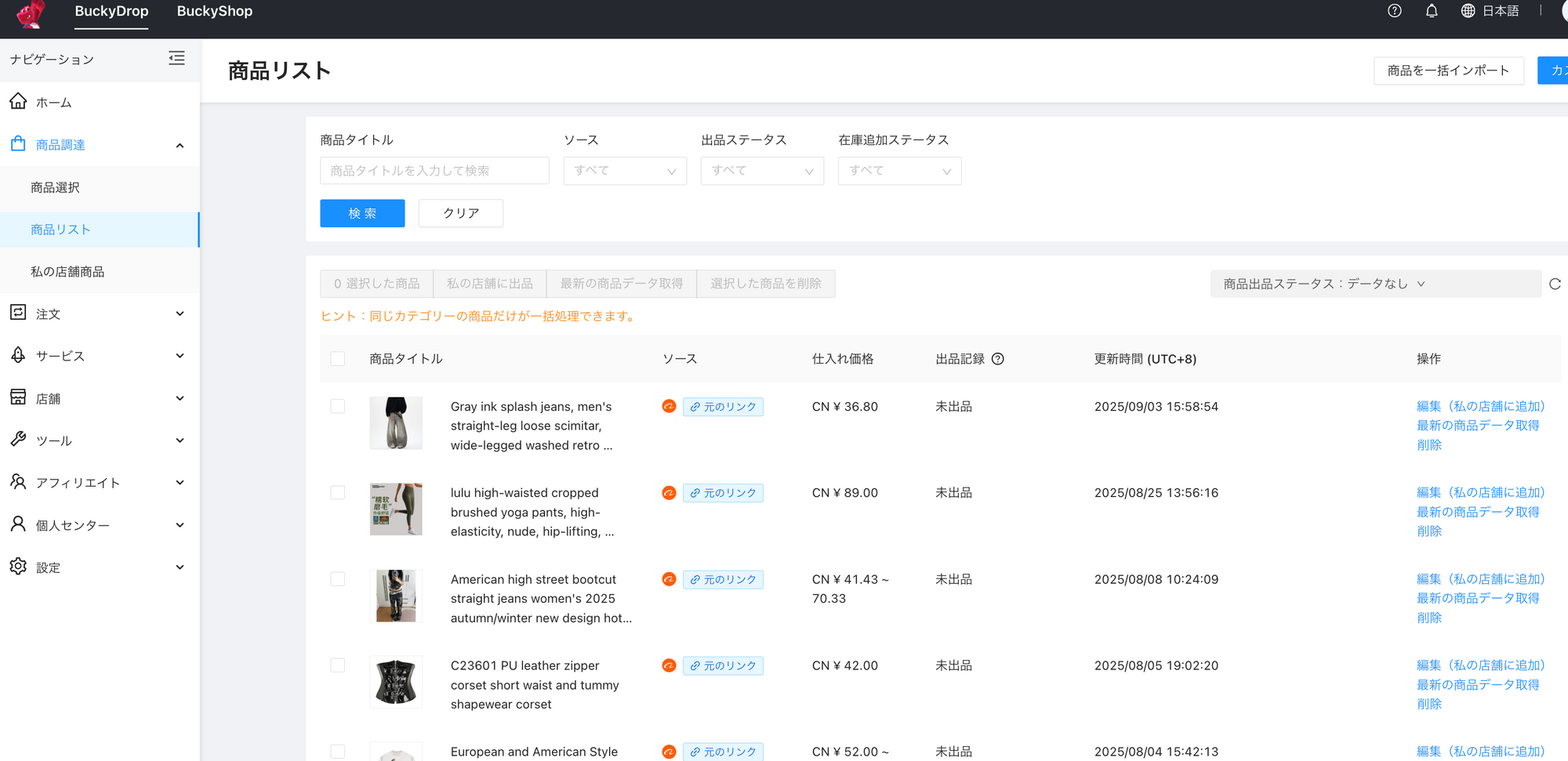Open the notifications bell icon
This screenshot has height=761, width=1568.
click(1432, 11)
